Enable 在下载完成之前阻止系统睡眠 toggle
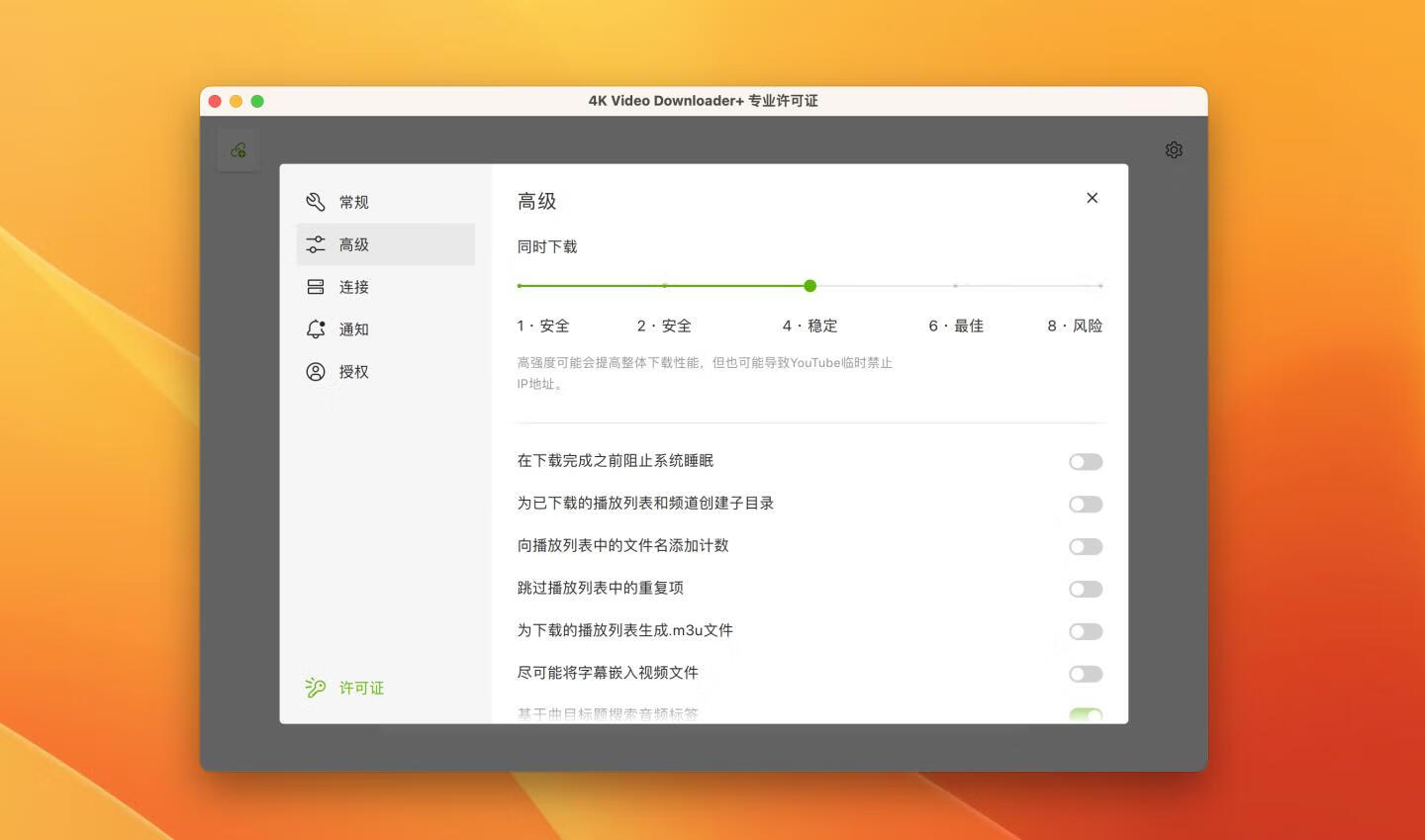 (1085, 462)
